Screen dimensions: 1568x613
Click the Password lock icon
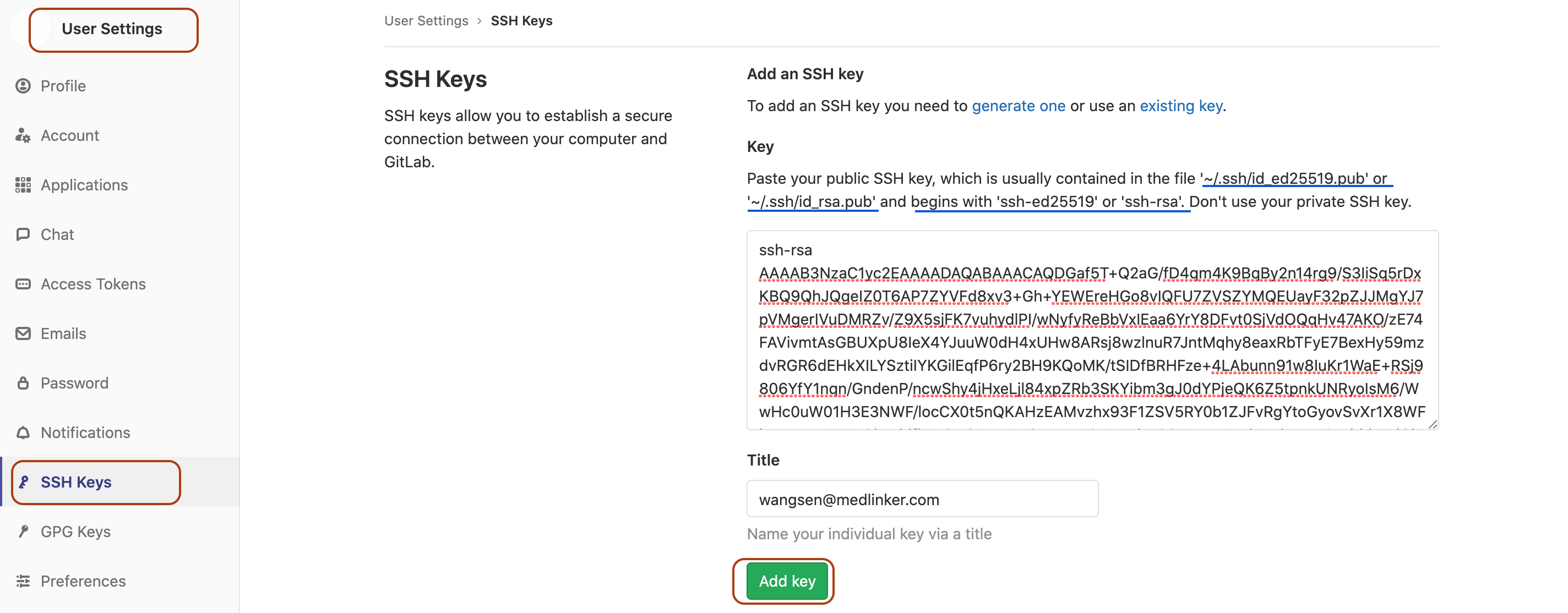point(23,383)
